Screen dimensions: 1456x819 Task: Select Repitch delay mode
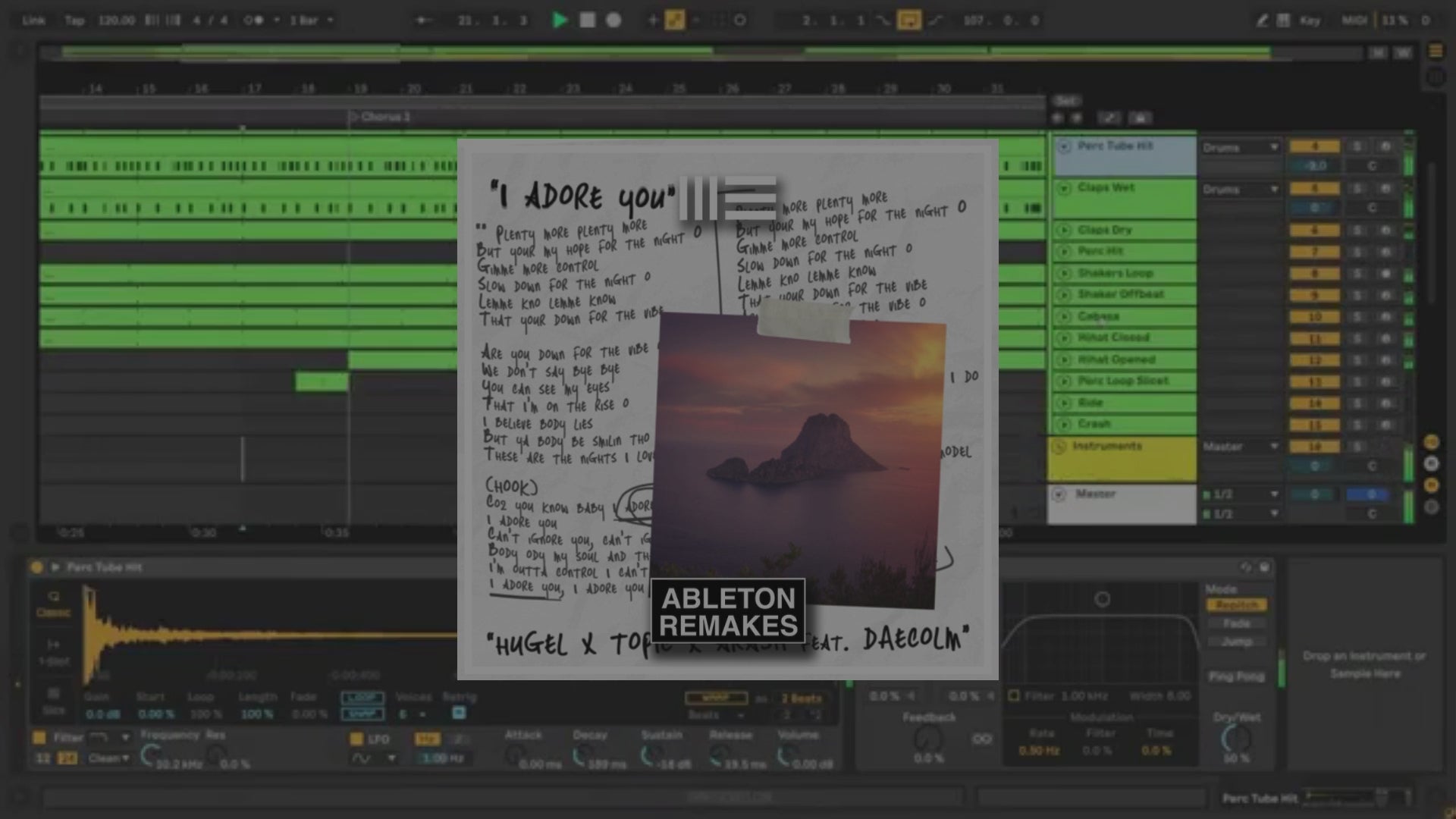click(1236, 605)
